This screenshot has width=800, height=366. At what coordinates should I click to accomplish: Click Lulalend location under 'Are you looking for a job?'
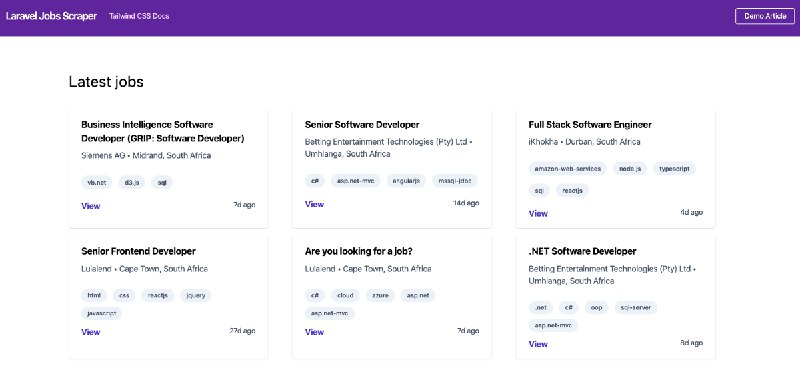pos(368,269)
